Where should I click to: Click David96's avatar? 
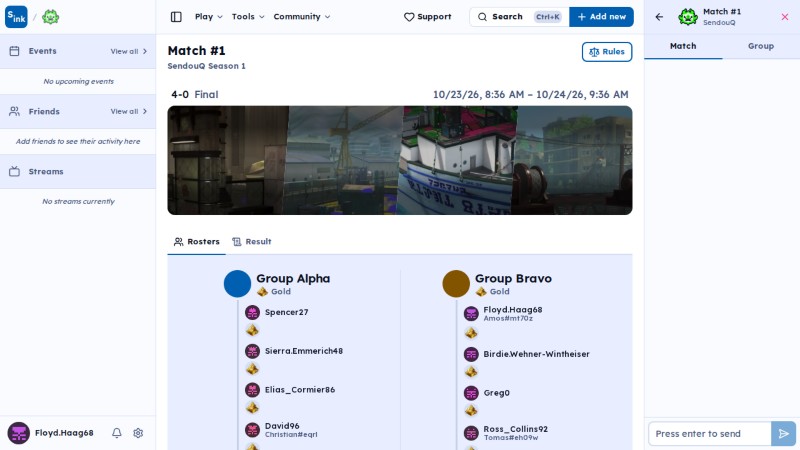point(253,430)
